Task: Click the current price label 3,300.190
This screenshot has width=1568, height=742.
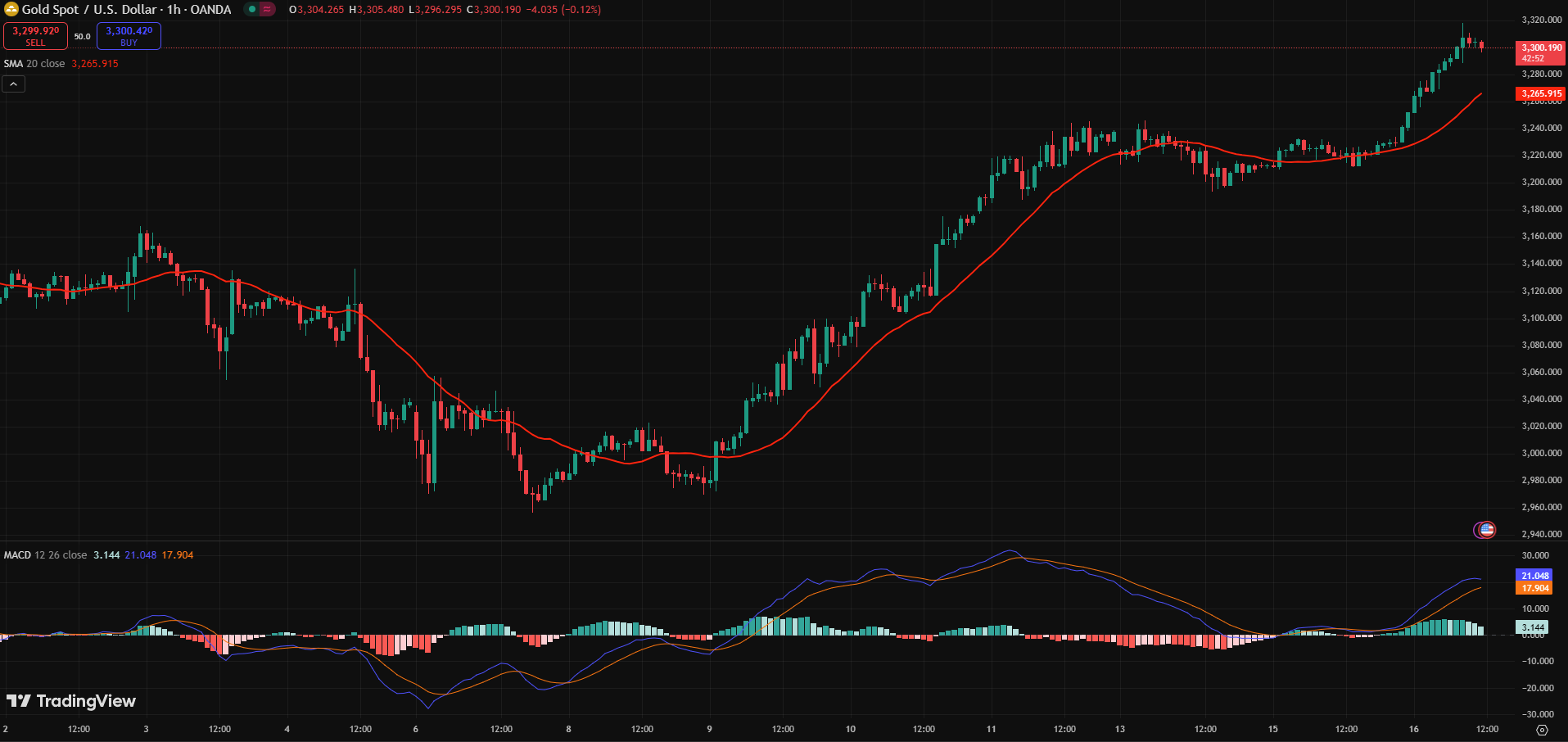Action: [x=1541, y=48]
